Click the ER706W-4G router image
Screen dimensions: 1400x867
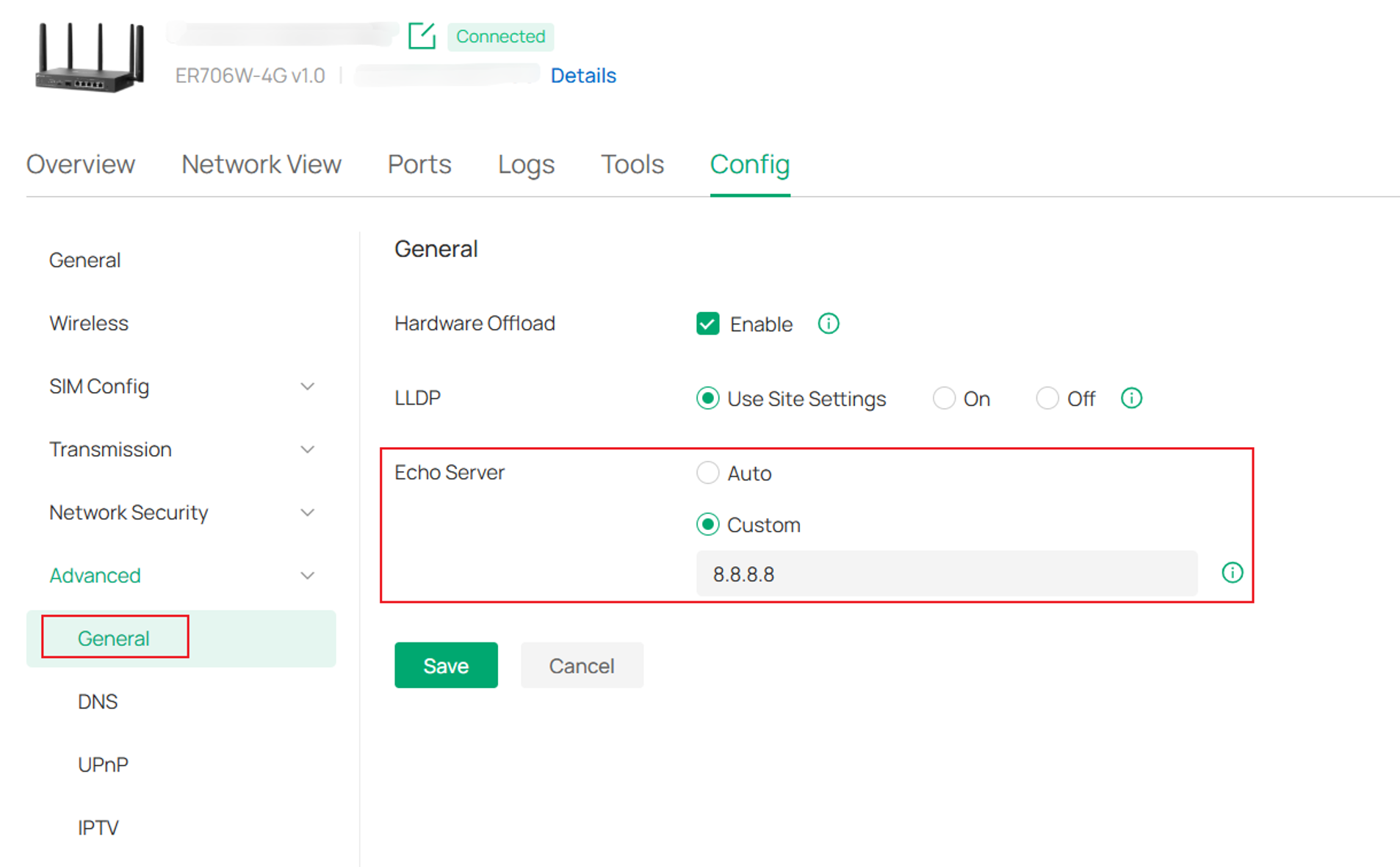tap(90, 57)
